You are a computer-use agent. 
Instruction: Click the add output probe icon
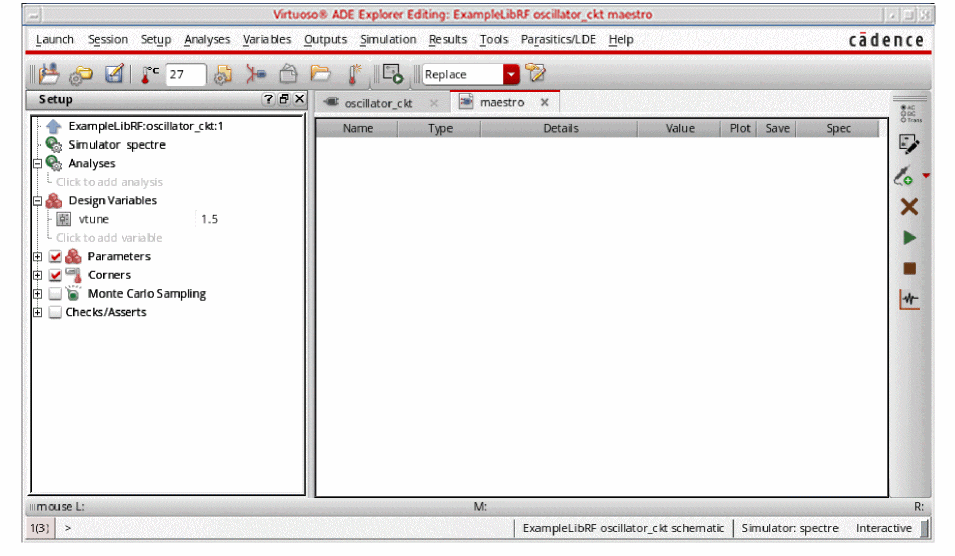(904, 176)
